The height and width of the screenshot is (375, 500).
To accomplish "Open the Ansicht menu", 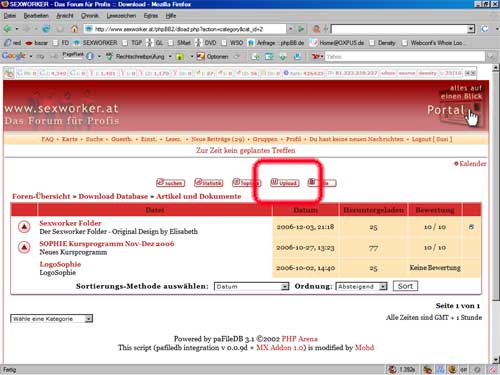I will (65, 15).
